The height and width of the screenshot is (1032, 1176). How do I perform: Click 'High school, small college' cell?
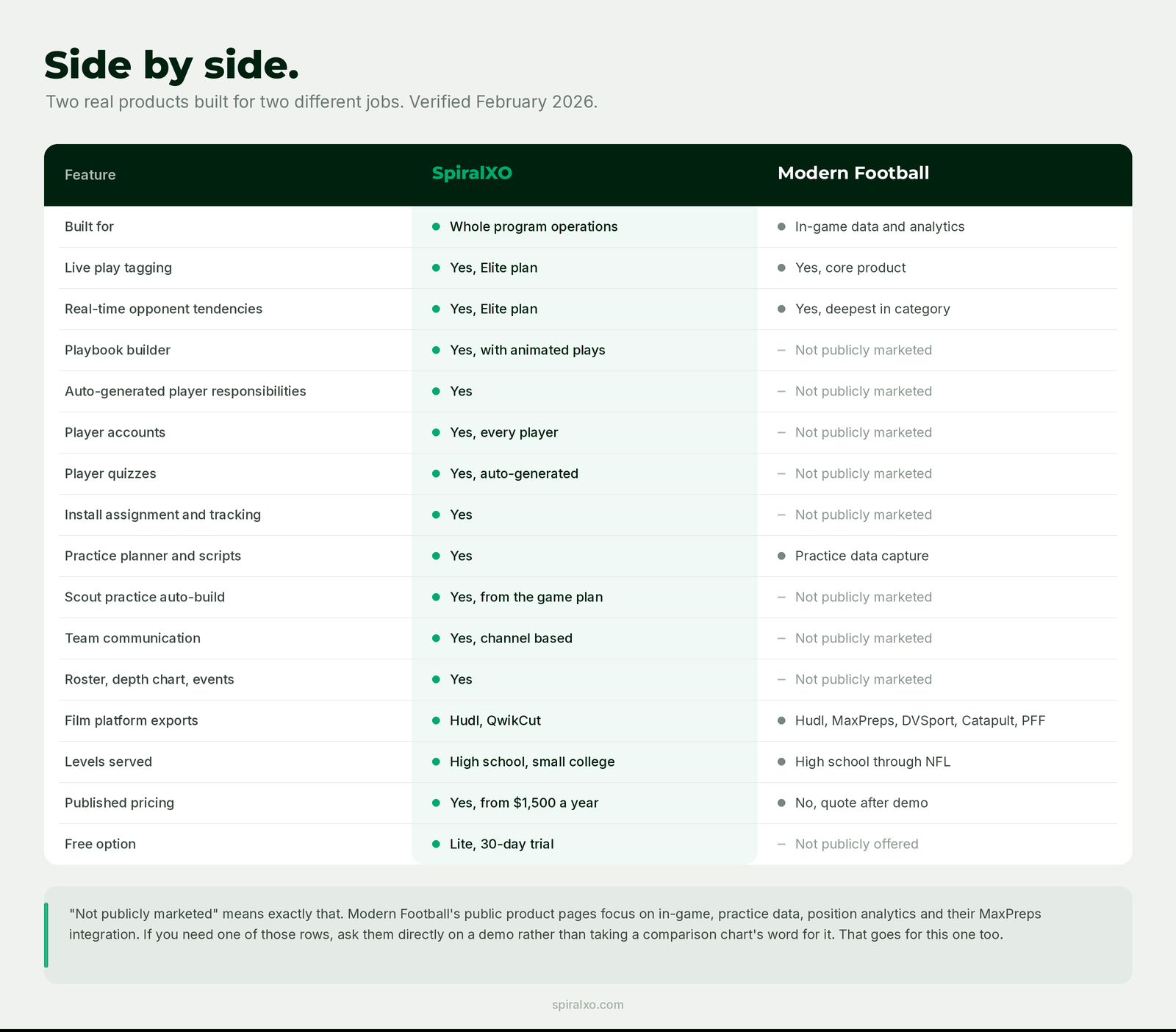pyautogui.click(x=532, y=762)
